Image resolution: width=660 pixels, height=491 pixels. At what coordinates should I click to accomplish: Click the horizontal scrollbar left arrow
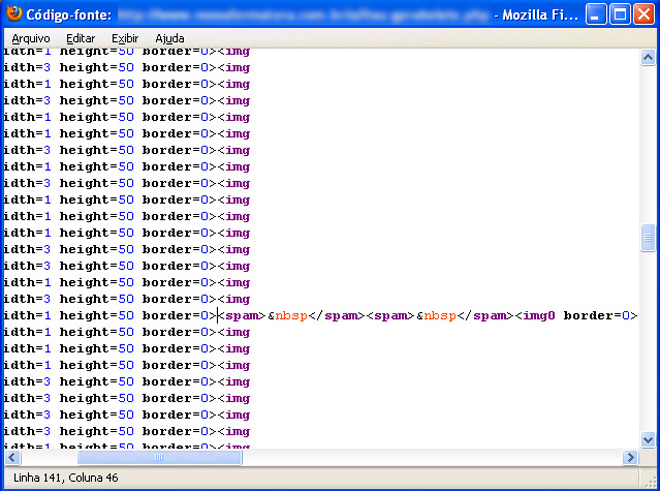(x=10, y=457)
